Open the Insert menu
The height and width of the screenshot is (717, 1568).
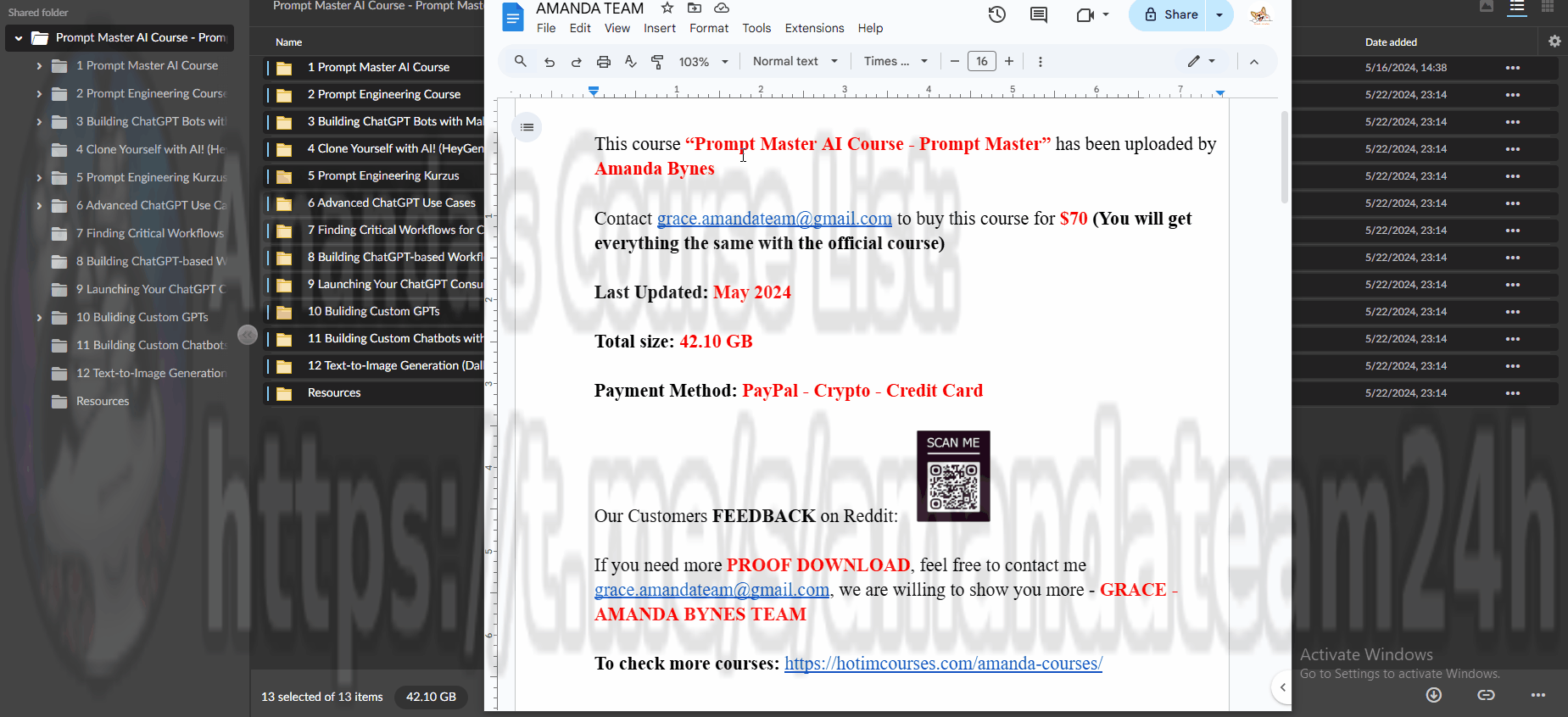tap(660, 28)
